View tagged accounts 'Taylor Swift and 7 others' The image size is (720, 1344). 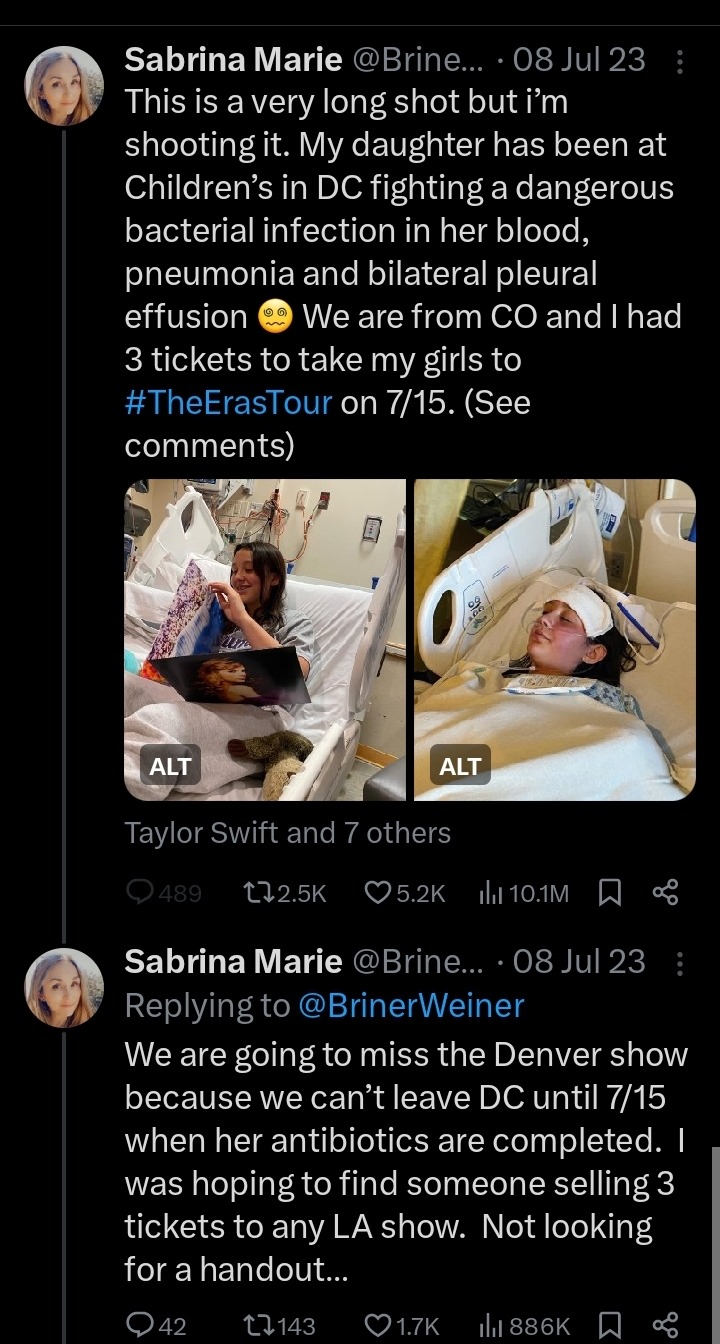[288, 833]
